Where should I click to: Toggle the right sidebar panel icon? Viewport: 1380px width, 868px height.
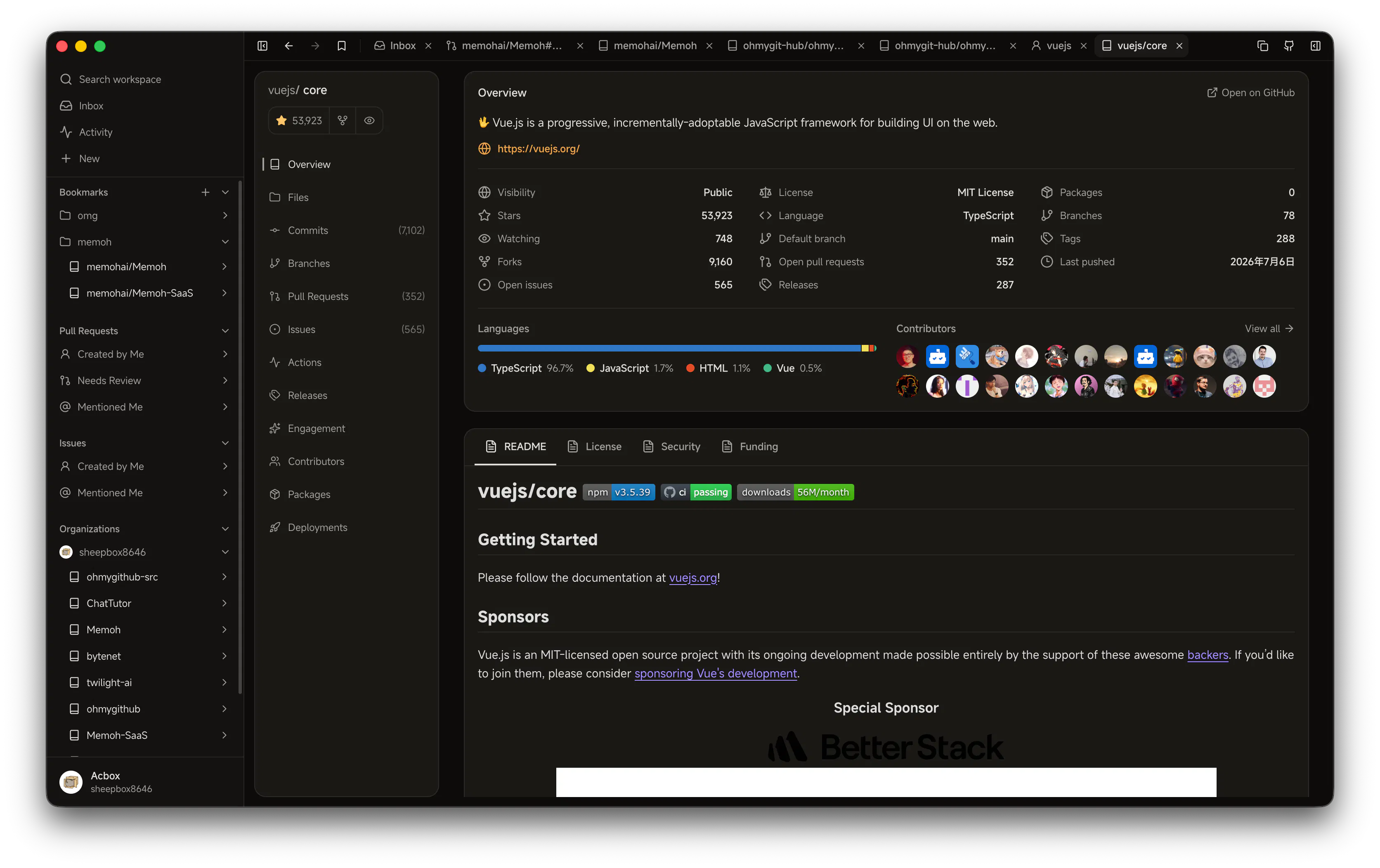pyautogui.click(x=1315, y=46)
